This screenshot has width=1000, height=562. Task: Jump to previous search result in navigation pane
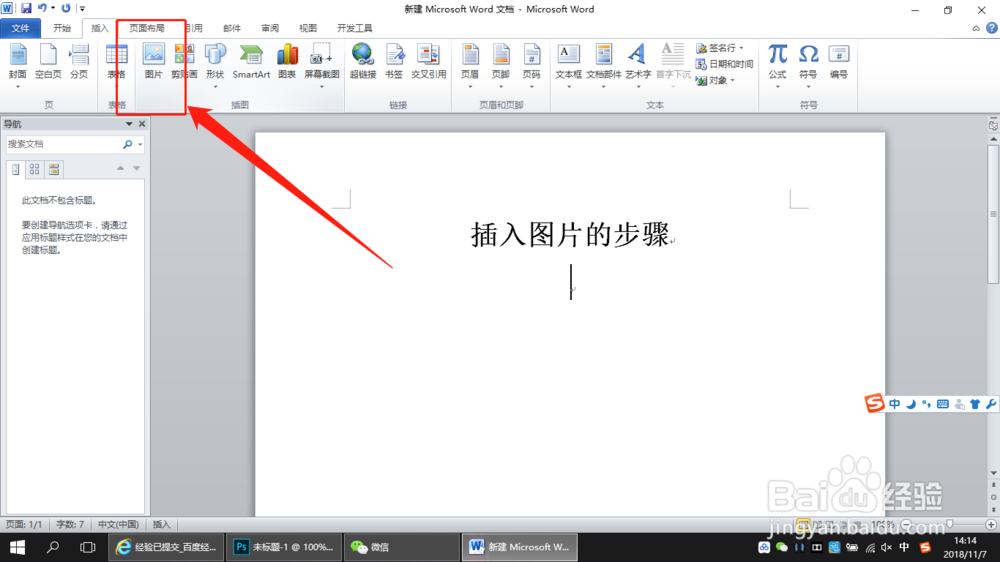[120, 168]
